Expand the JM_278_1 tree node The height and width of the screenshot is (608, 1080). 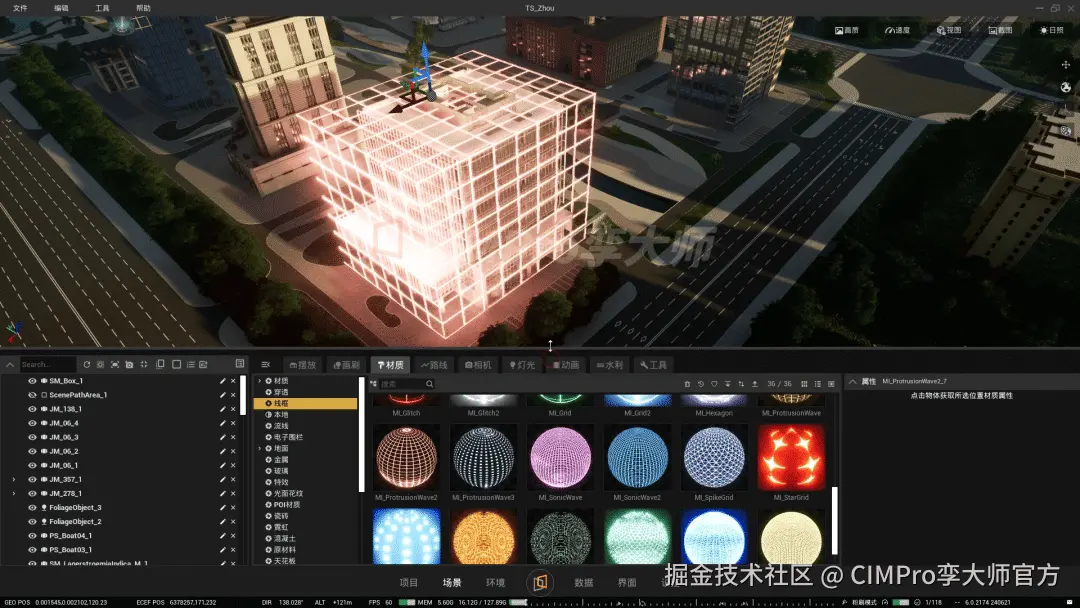click(x=14, y=494)
